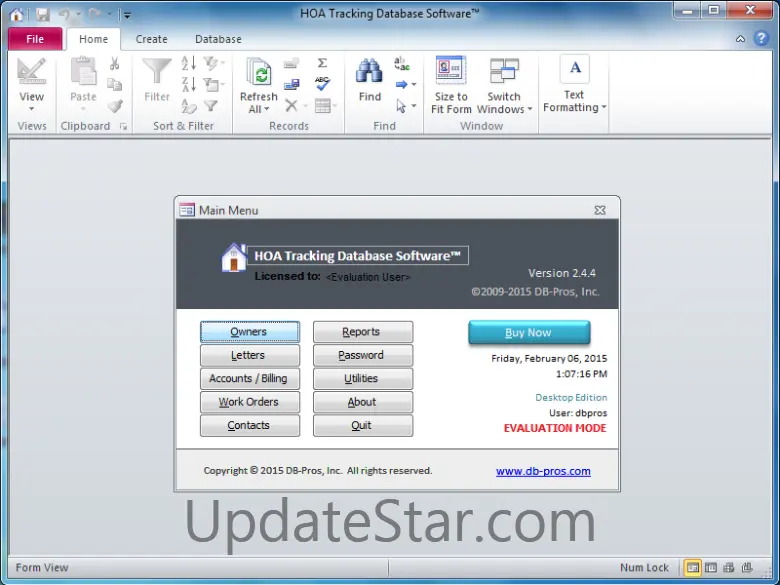This screenshot has width=780, height=585.
Task: Click the Save record icon
Action: pos(292,84)
